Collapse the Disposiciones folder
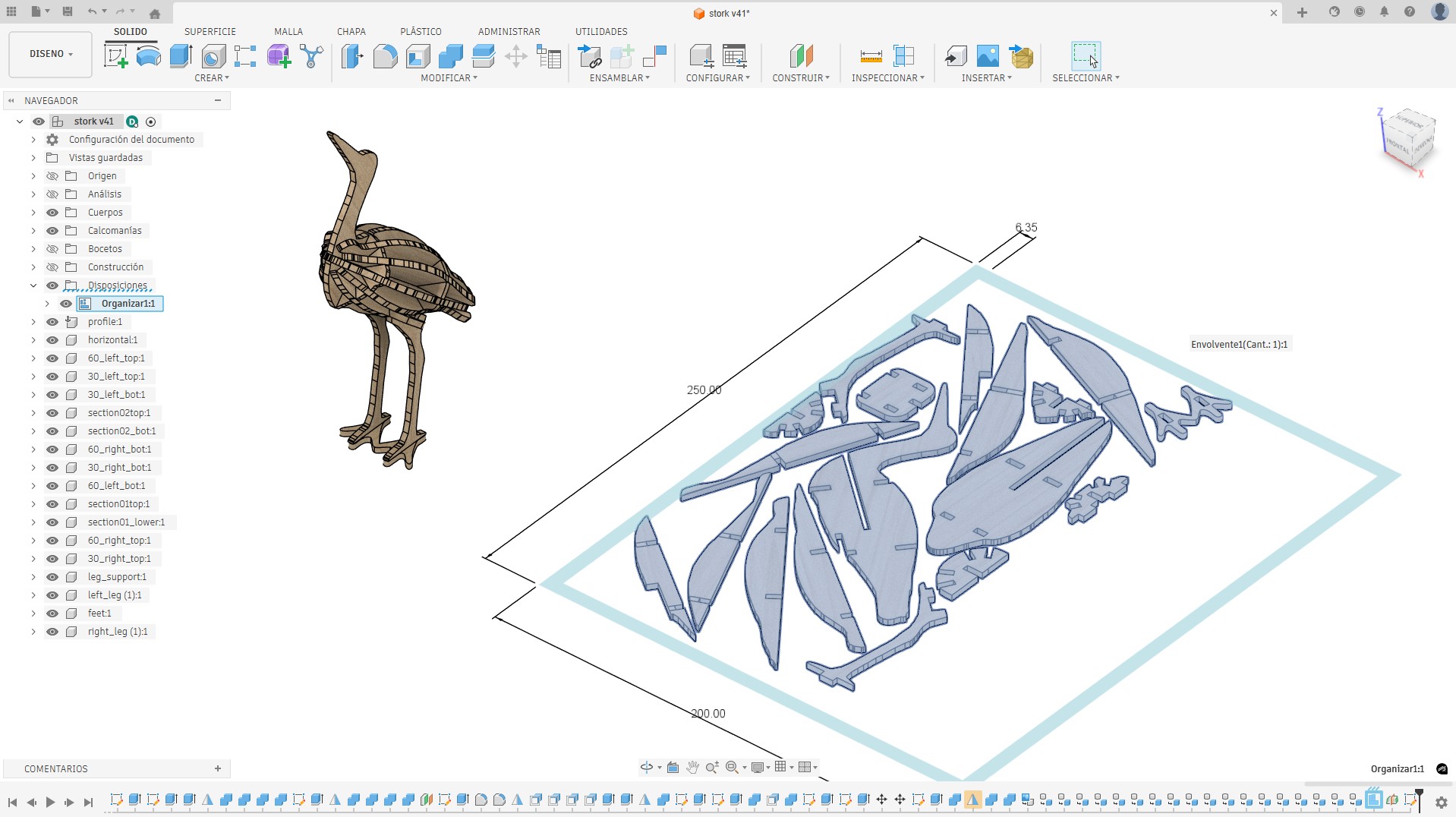The width and height of the screenshot is (1456, 817). [33, 285]
